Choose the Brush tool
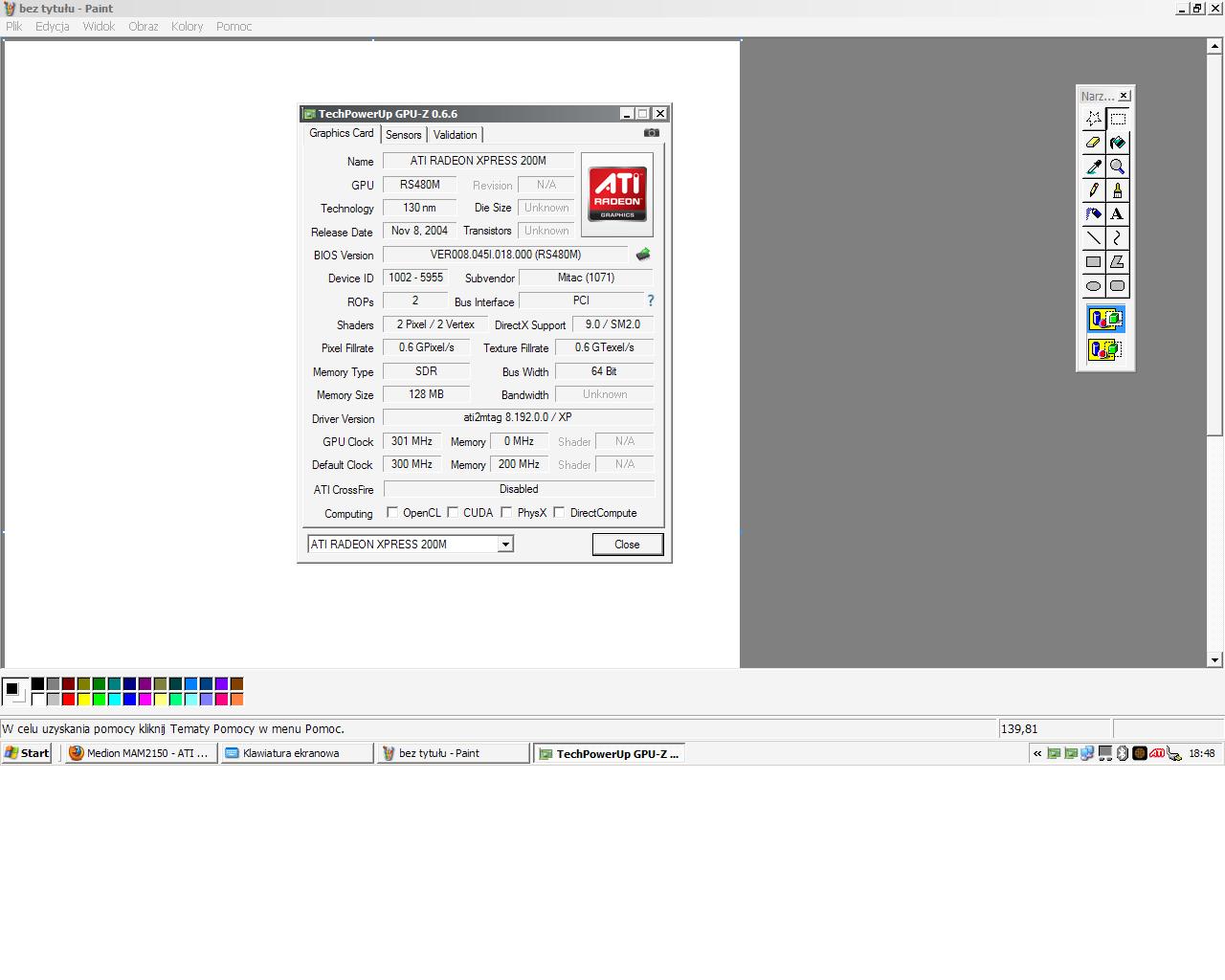Screen dimensions: 1225x980 1118,190
